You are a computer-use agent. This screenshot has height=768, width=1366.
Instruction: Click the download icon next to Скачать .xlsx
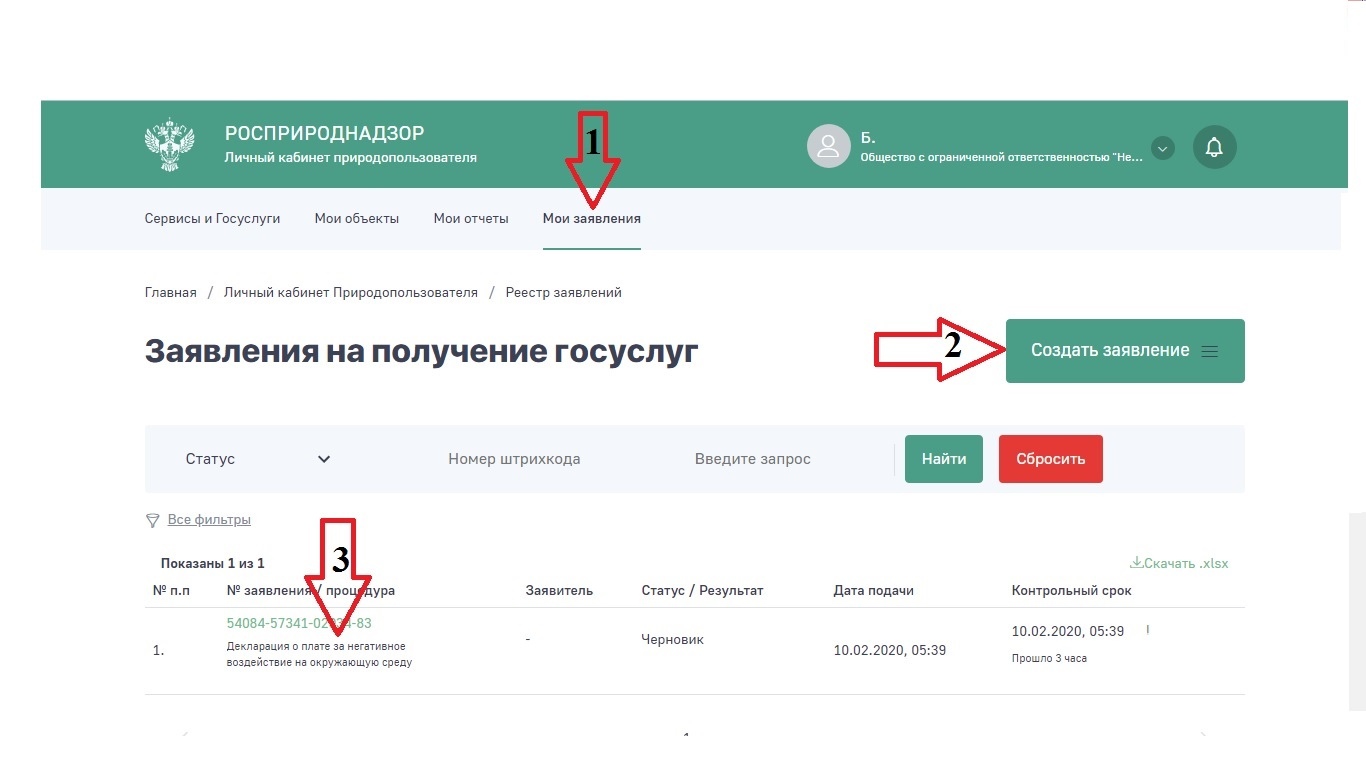tap(1136, 563)
